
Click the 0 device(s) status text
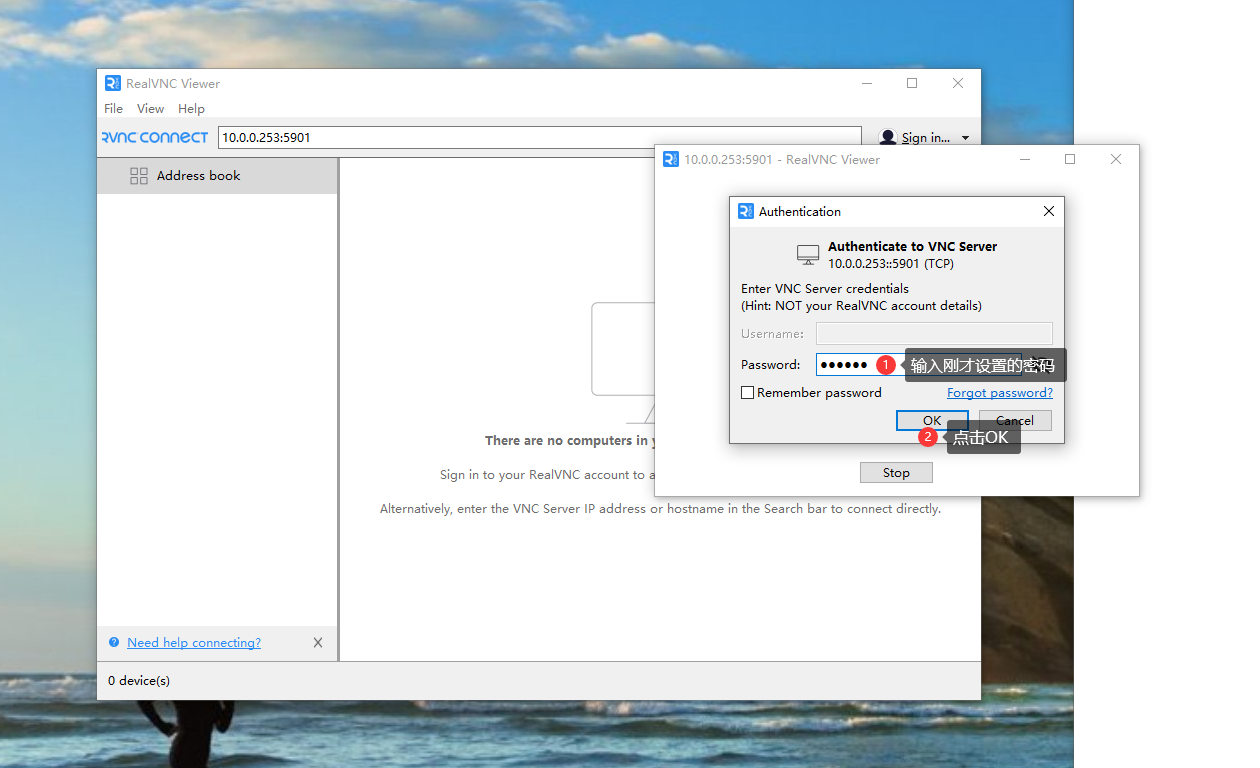[139, 681]
